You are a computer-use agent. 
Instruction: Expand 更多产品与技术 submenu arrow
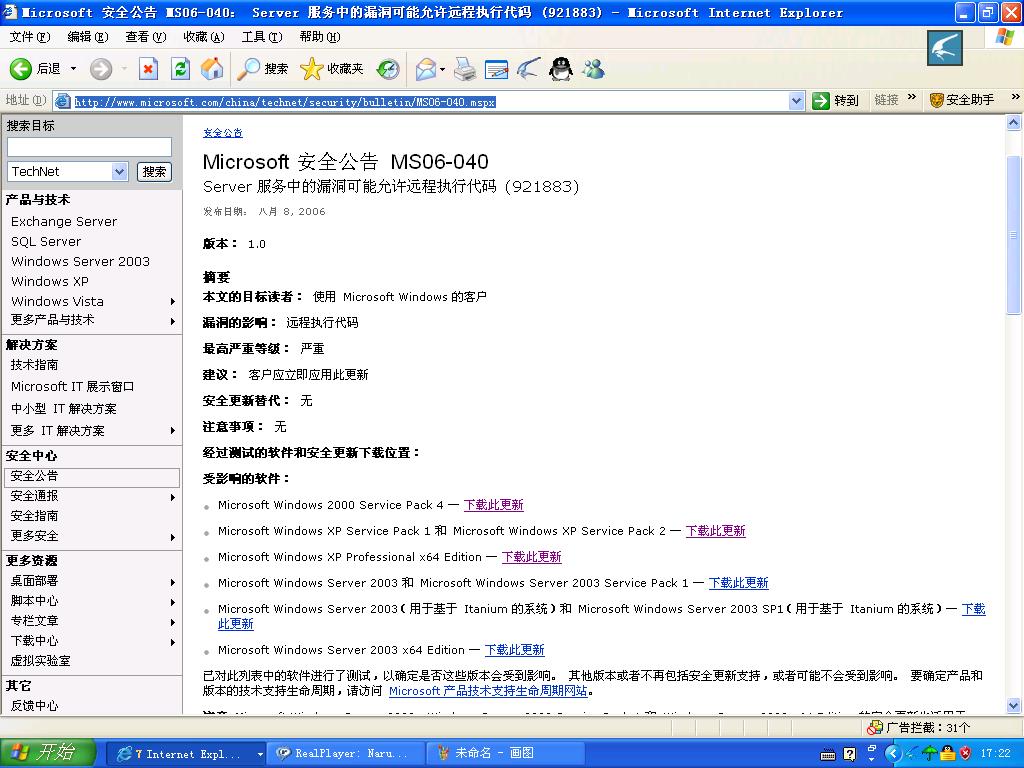click(x=173, y=321)
